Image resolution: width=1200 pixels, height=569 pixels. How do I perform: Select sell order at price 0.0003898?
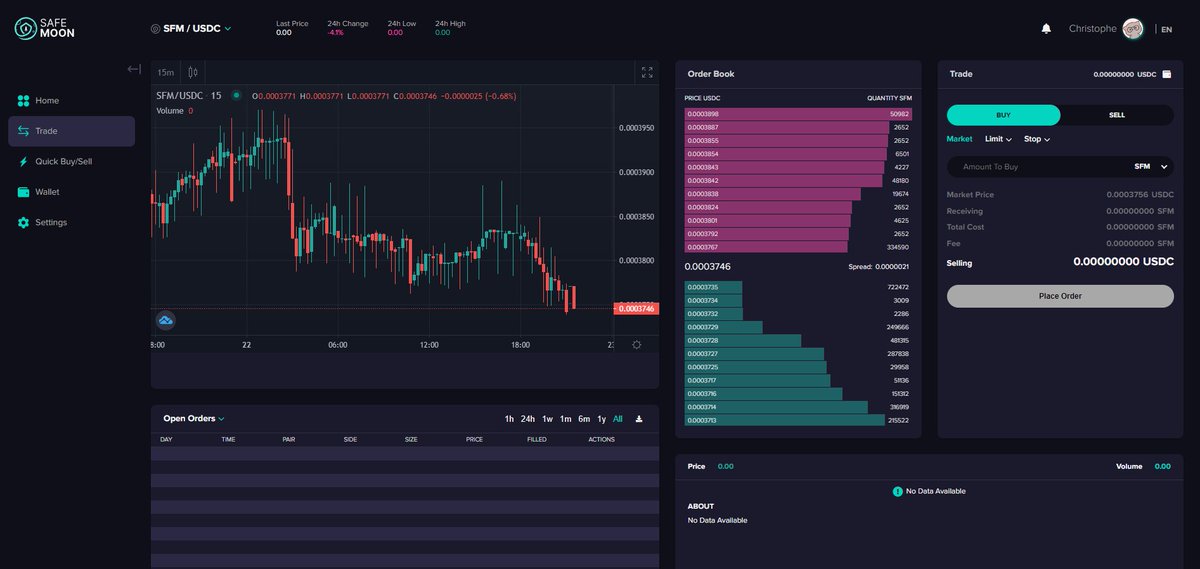[x=798, y=114]
